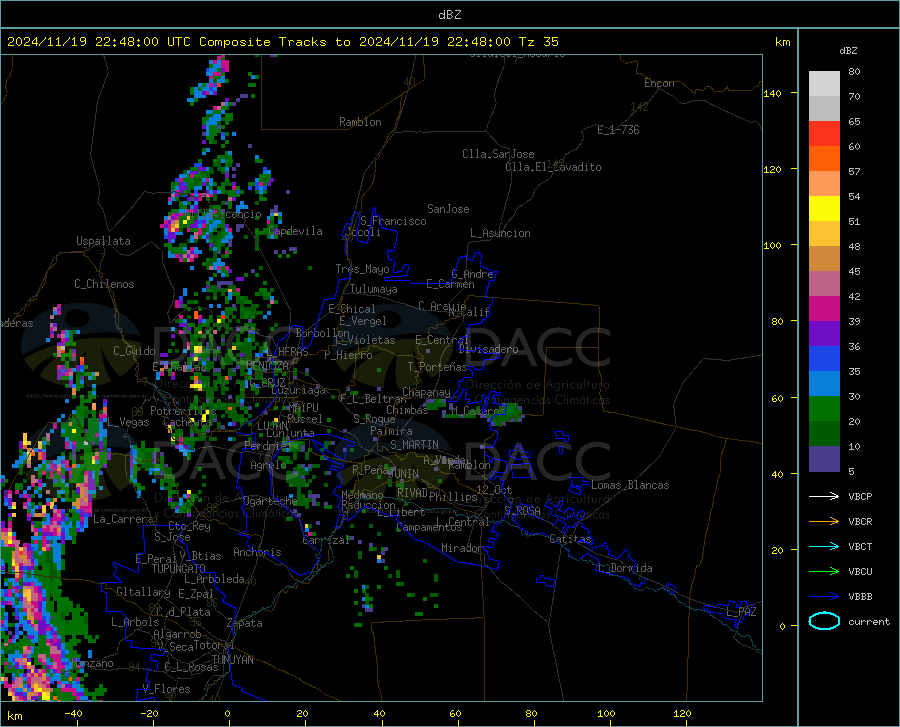The width and height of the screenshot is (900, 727).
Task: Click the 'L_PAZ' map label
Action: [741, 612]
